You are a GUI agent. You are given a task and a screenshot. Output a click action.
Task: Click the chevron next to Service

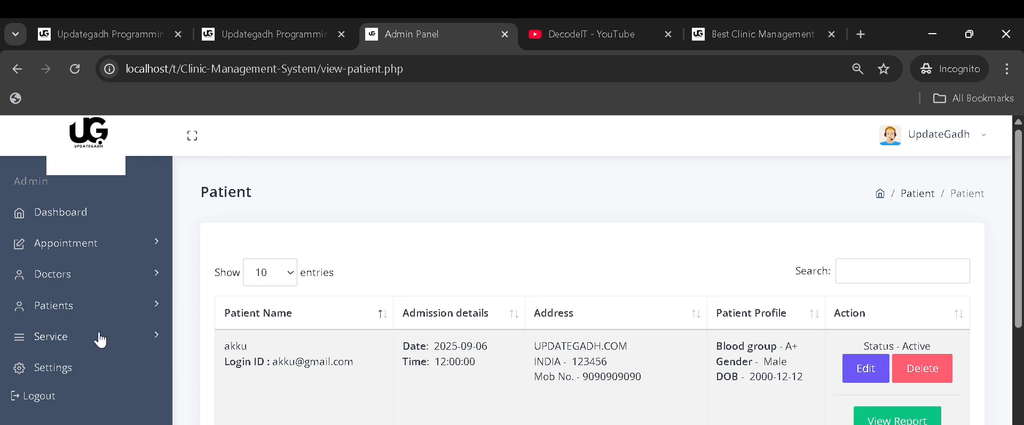[x=157, y=335]
